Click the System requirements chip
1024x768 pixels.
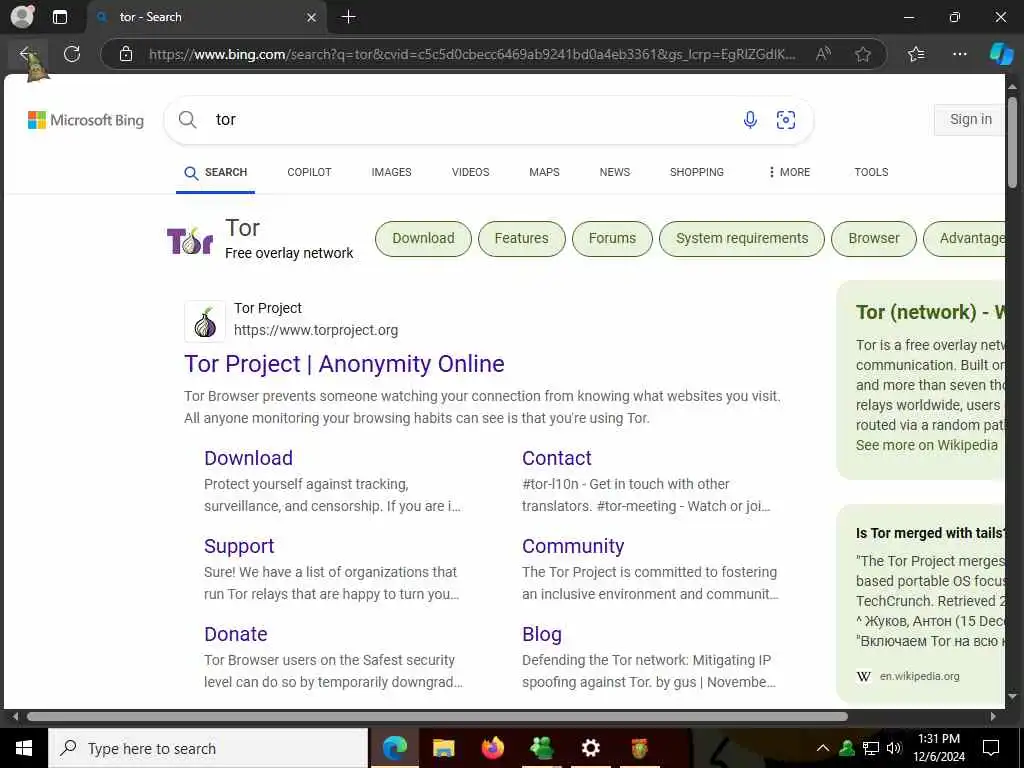point(742,238)
